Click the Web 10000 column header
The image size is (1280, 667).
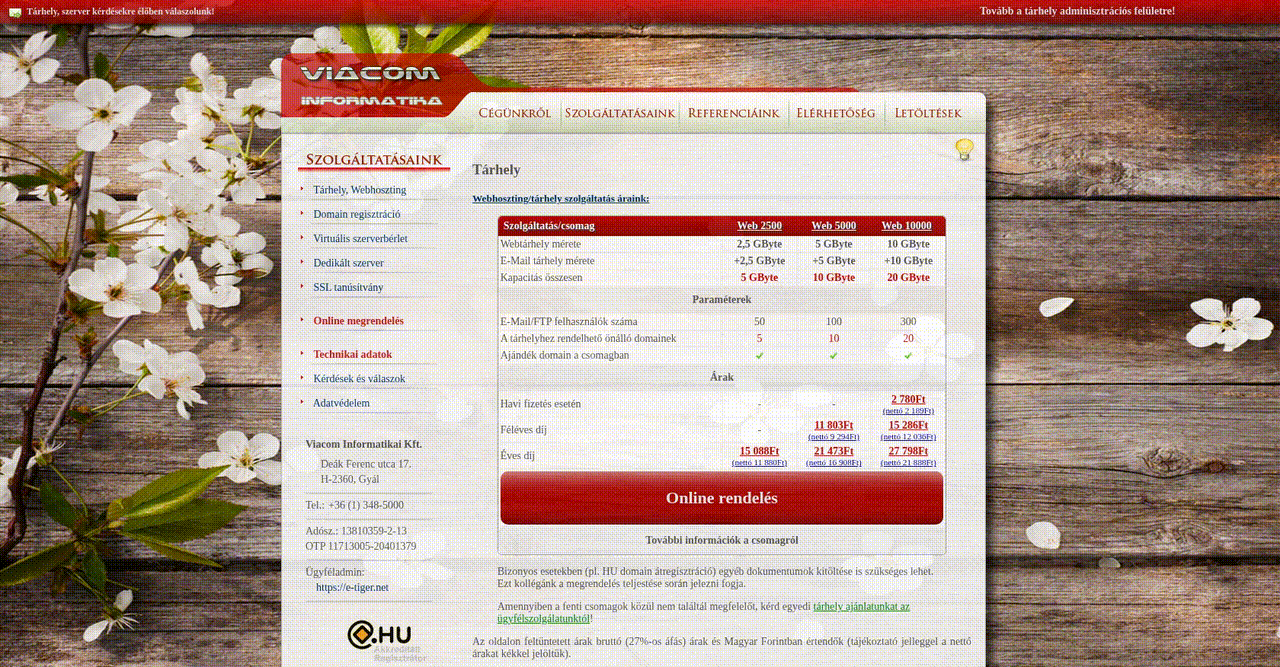point(907,226)
